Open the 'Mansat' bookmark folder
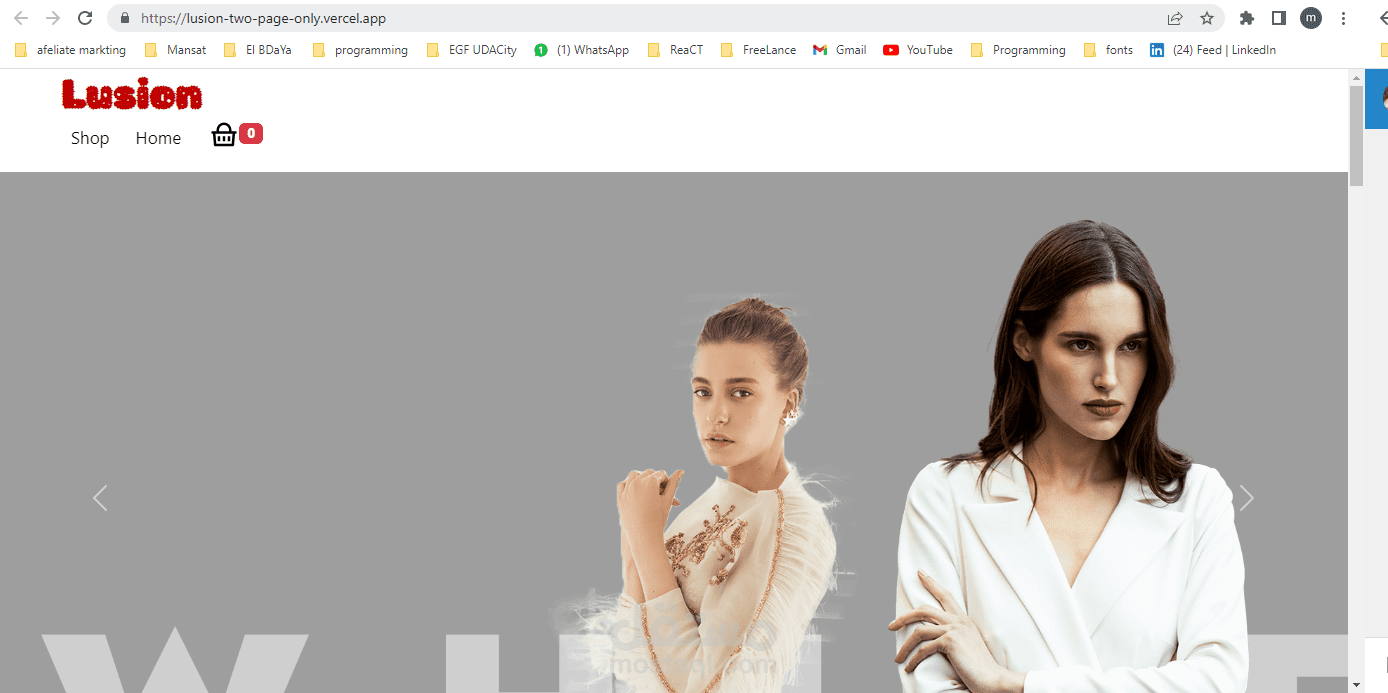1388x693 pixels. coord(175,50)
